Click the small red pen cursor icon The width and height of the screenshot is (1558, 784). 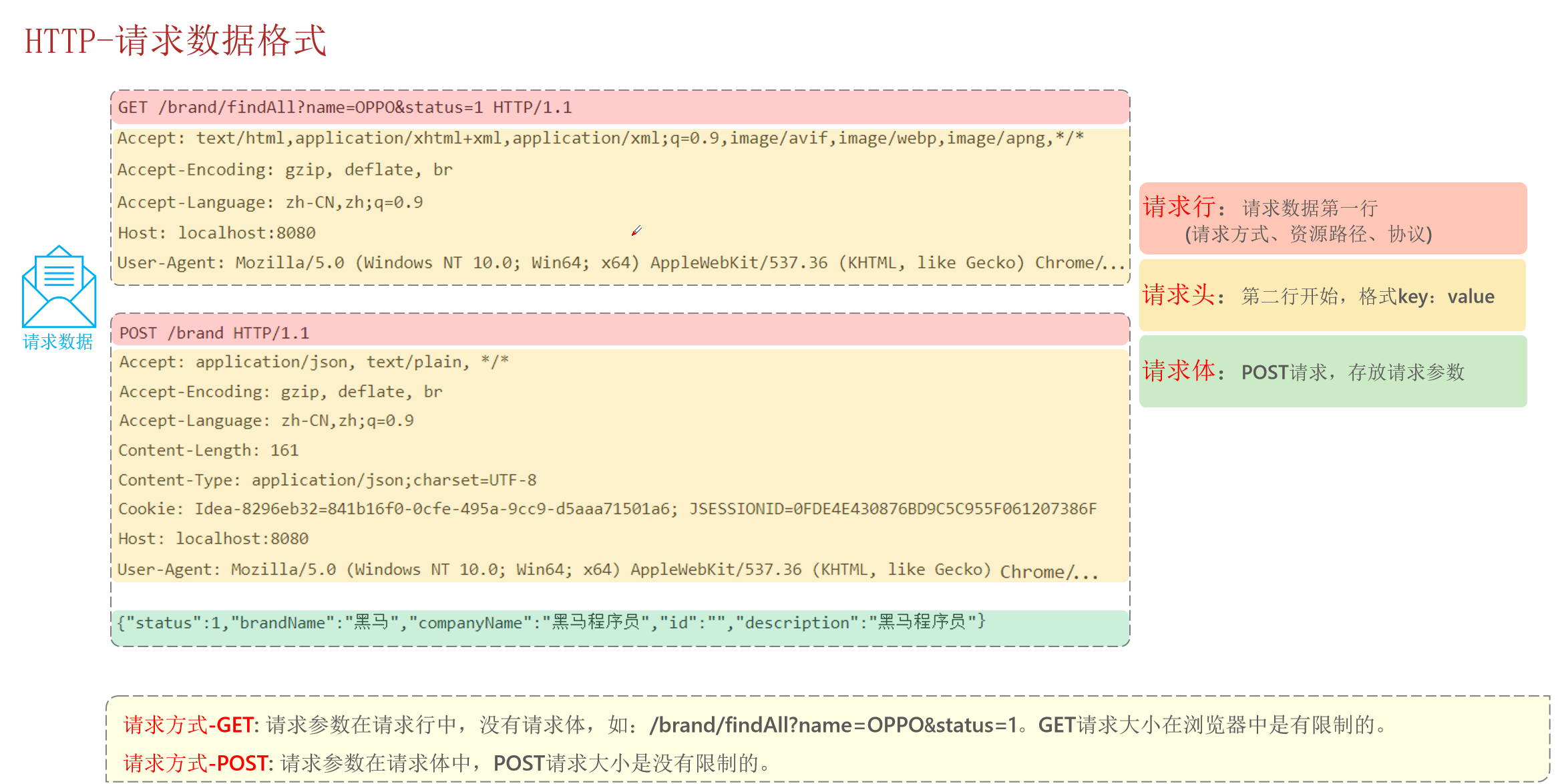pos(636,230)
